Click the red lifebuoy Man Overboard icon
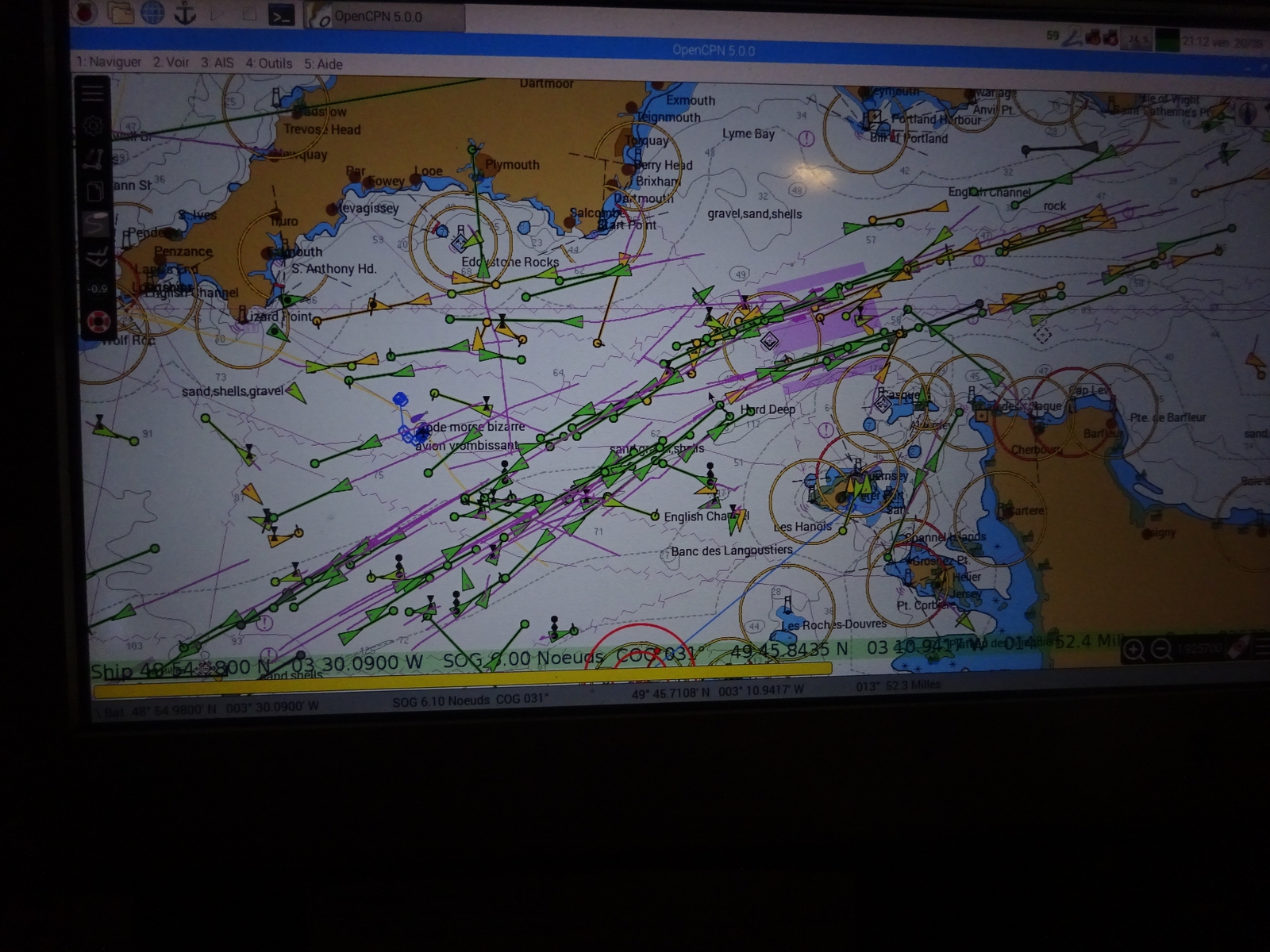Screen dimensions: 1270x952 point(97,321)
